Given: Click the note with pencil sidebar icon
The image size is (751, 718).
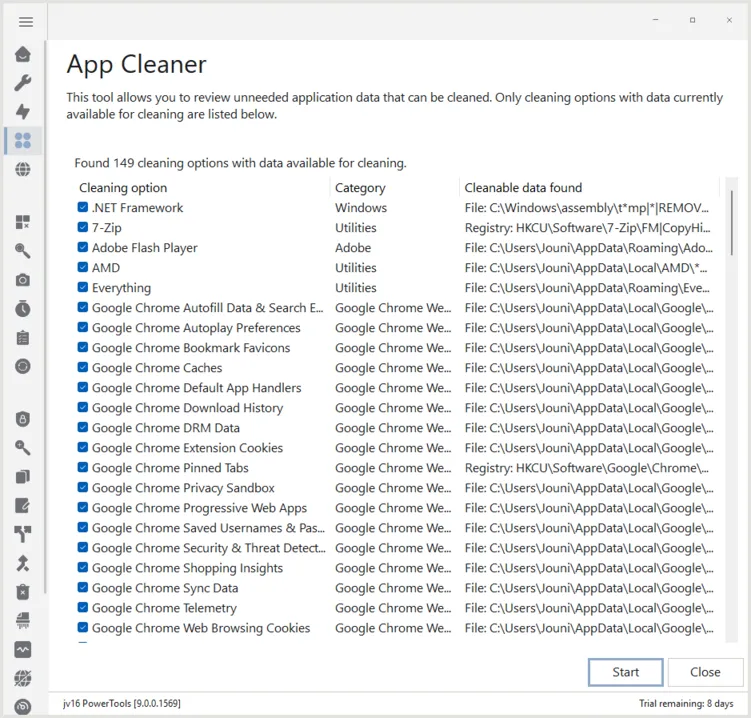Looking at the screenshot, I should click(x=23, y=505).
